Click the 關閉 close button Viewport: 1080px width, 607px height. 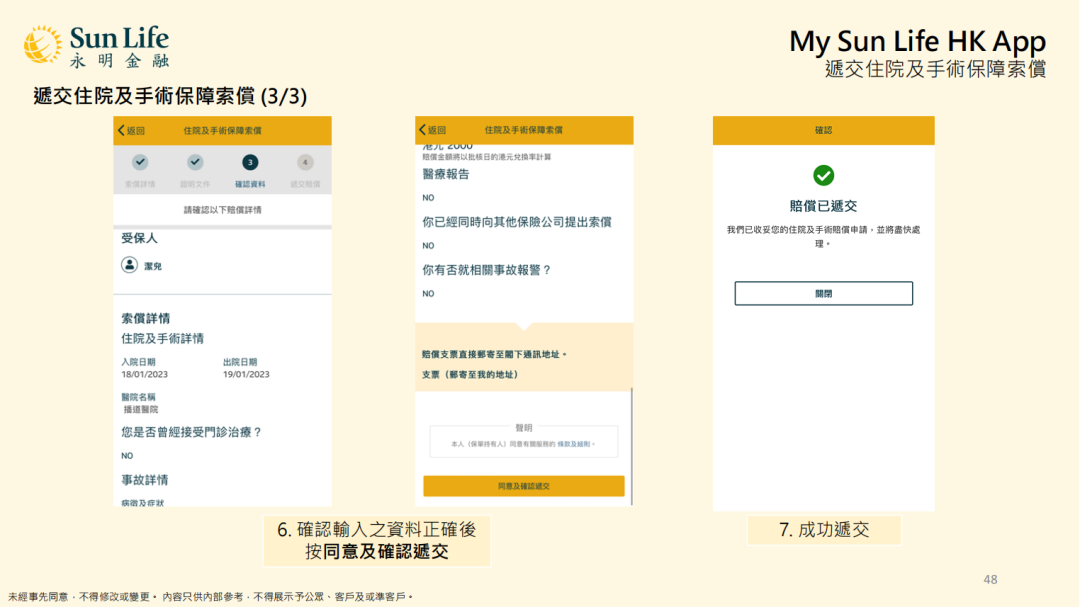823,294
